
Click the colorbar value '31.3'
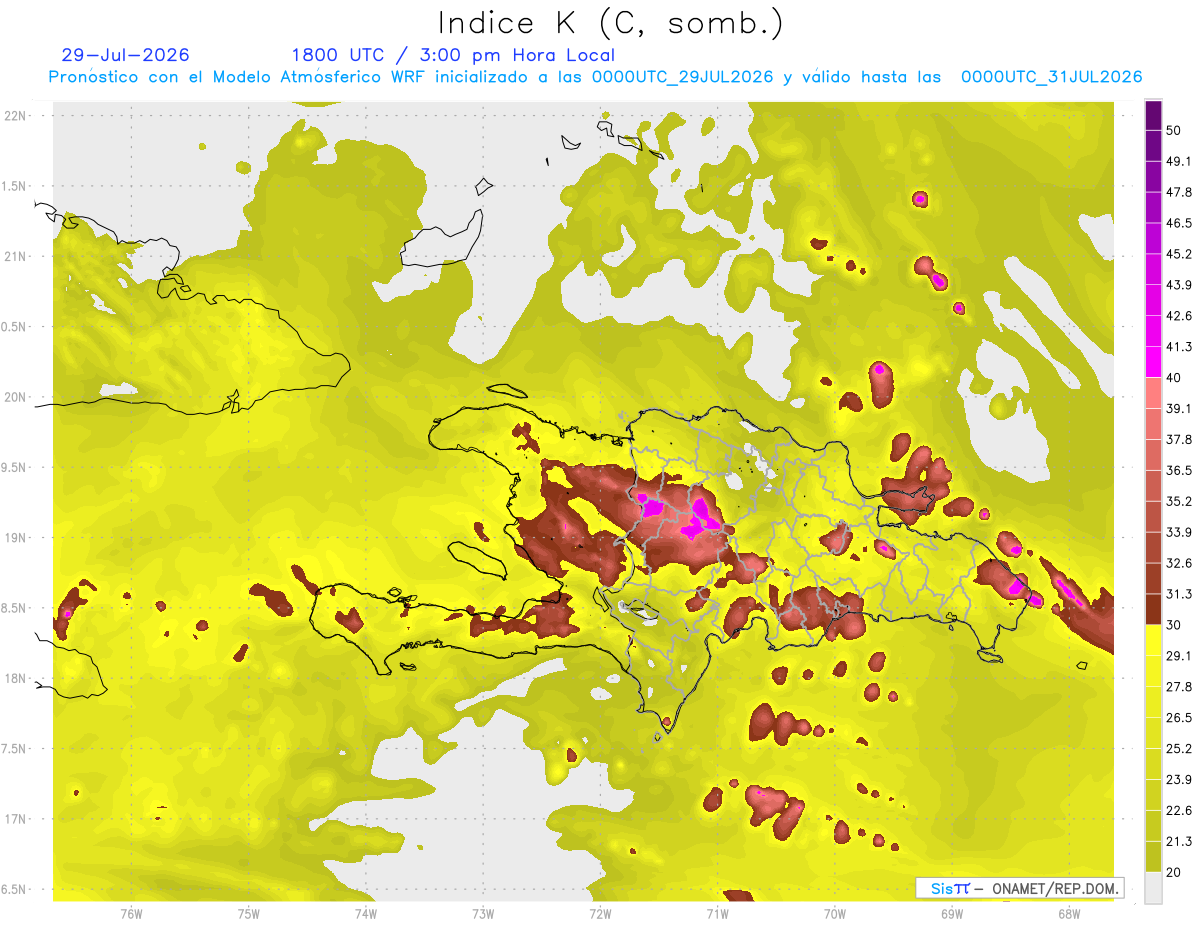click(x=1179, y=594)
